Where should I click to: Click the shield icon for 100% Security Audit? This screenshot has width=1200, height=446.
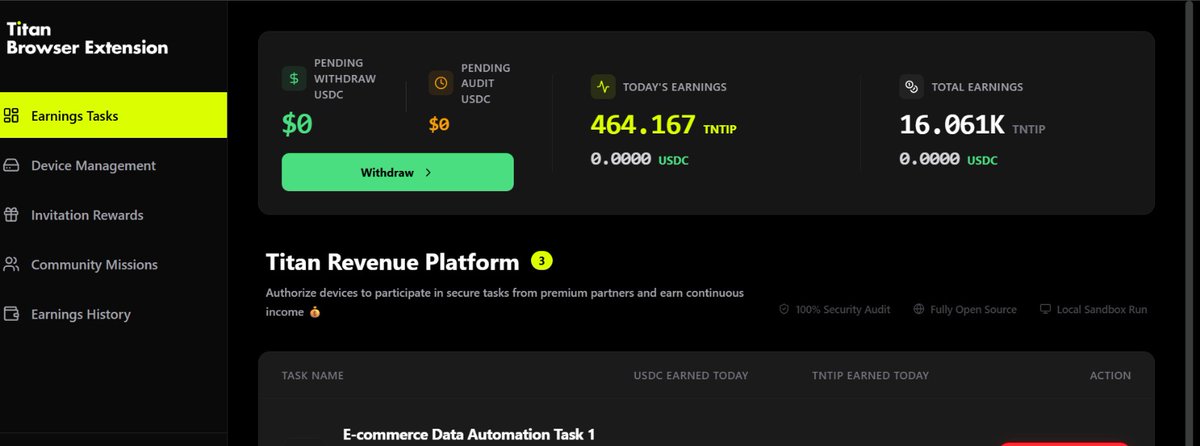click(x=784, y=310)
